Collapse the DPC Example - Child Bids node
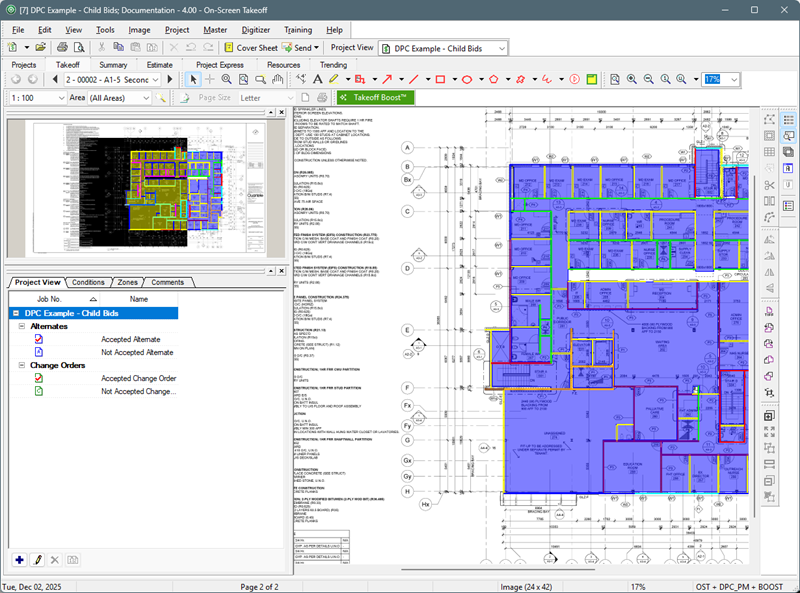Viewport: 800px width, 593px height. (16, 313)
